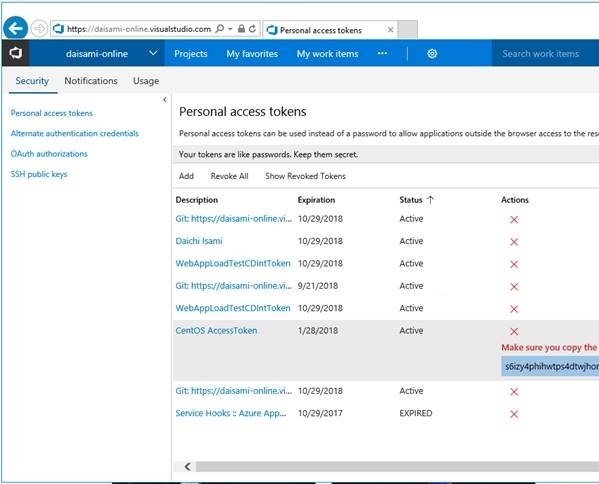
Task: Open the Service Hooks Azure App token
Action: pos(231,413)
